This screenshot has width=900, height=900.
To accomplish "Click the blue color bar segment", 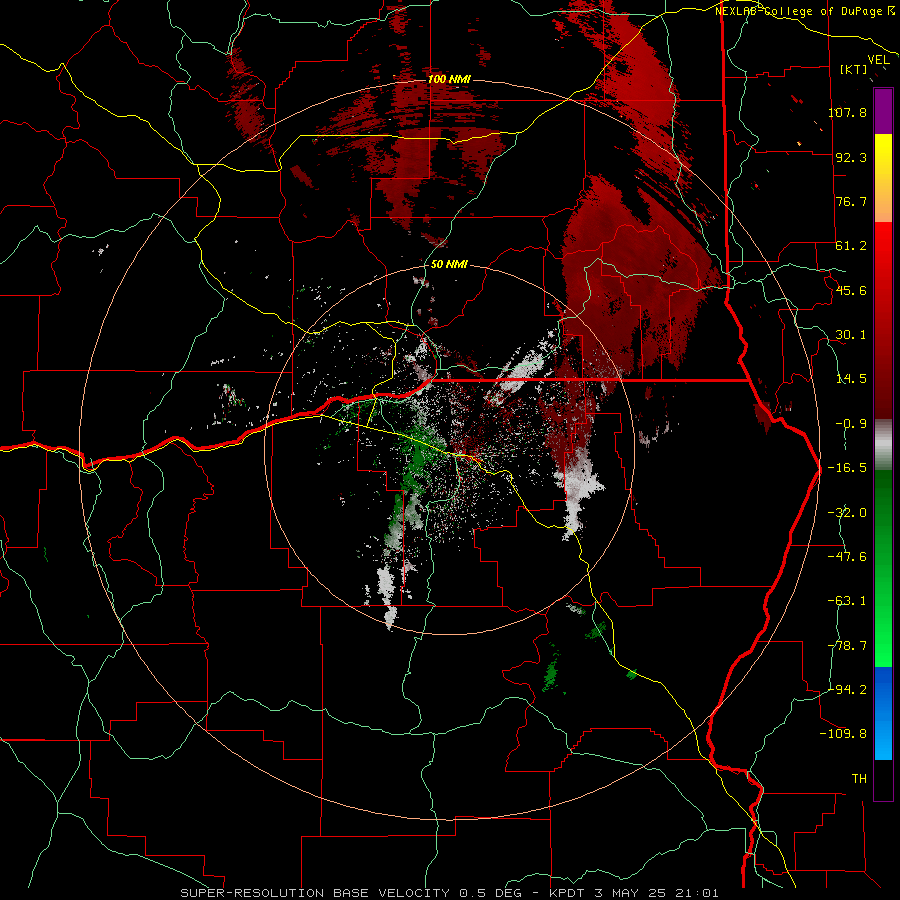I will 883,713.
